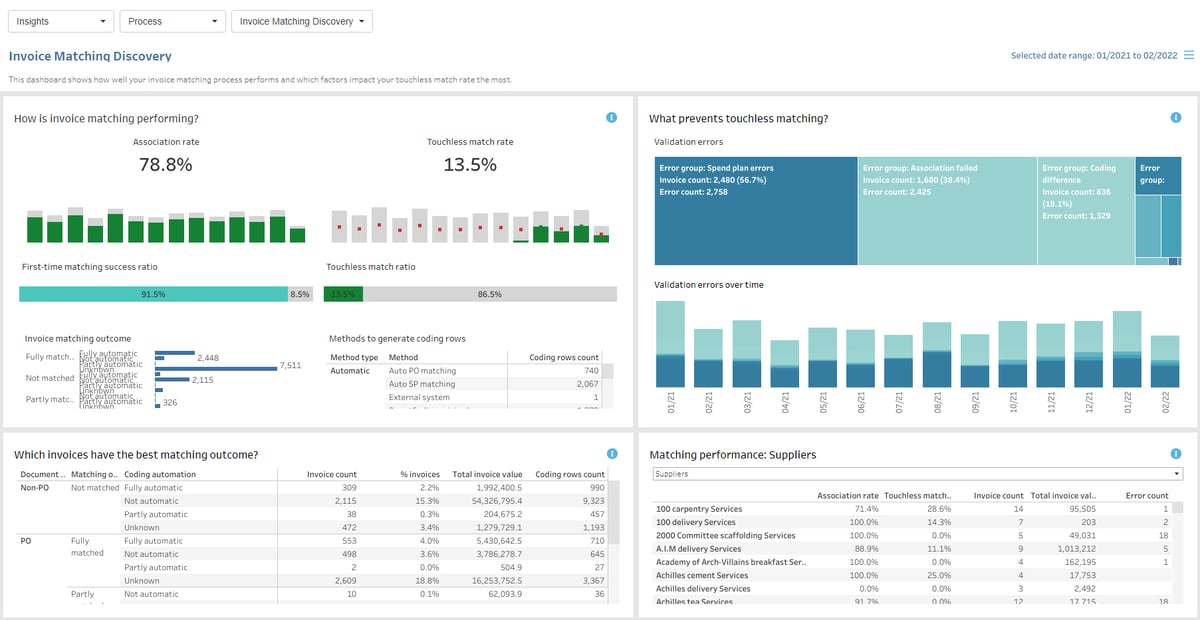Click info icon for Matching performance Suppliers panel
The image size is (1200, 620).
click(x=1176, y=453)
